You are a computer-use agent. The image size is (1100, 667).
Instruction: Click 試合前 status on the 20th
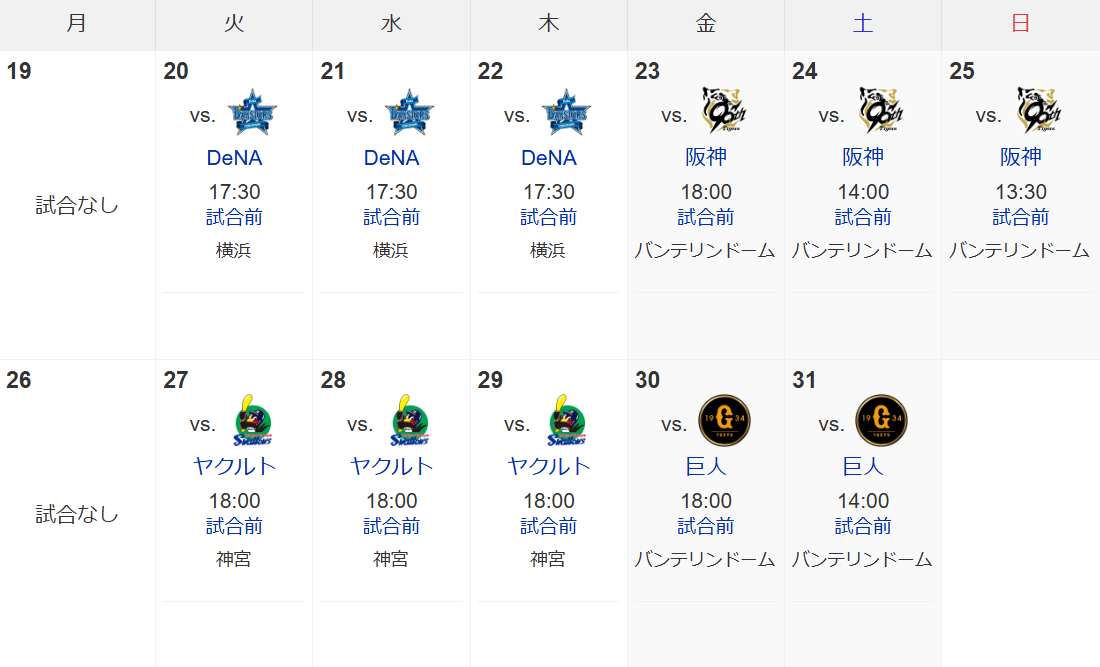(234, 217)
